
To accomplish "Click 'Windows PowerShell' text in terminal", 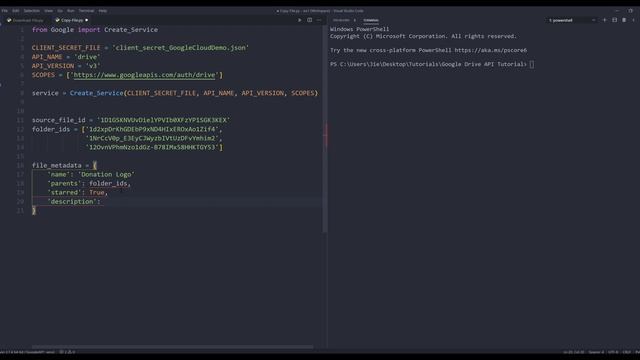I will pos(359,29).
